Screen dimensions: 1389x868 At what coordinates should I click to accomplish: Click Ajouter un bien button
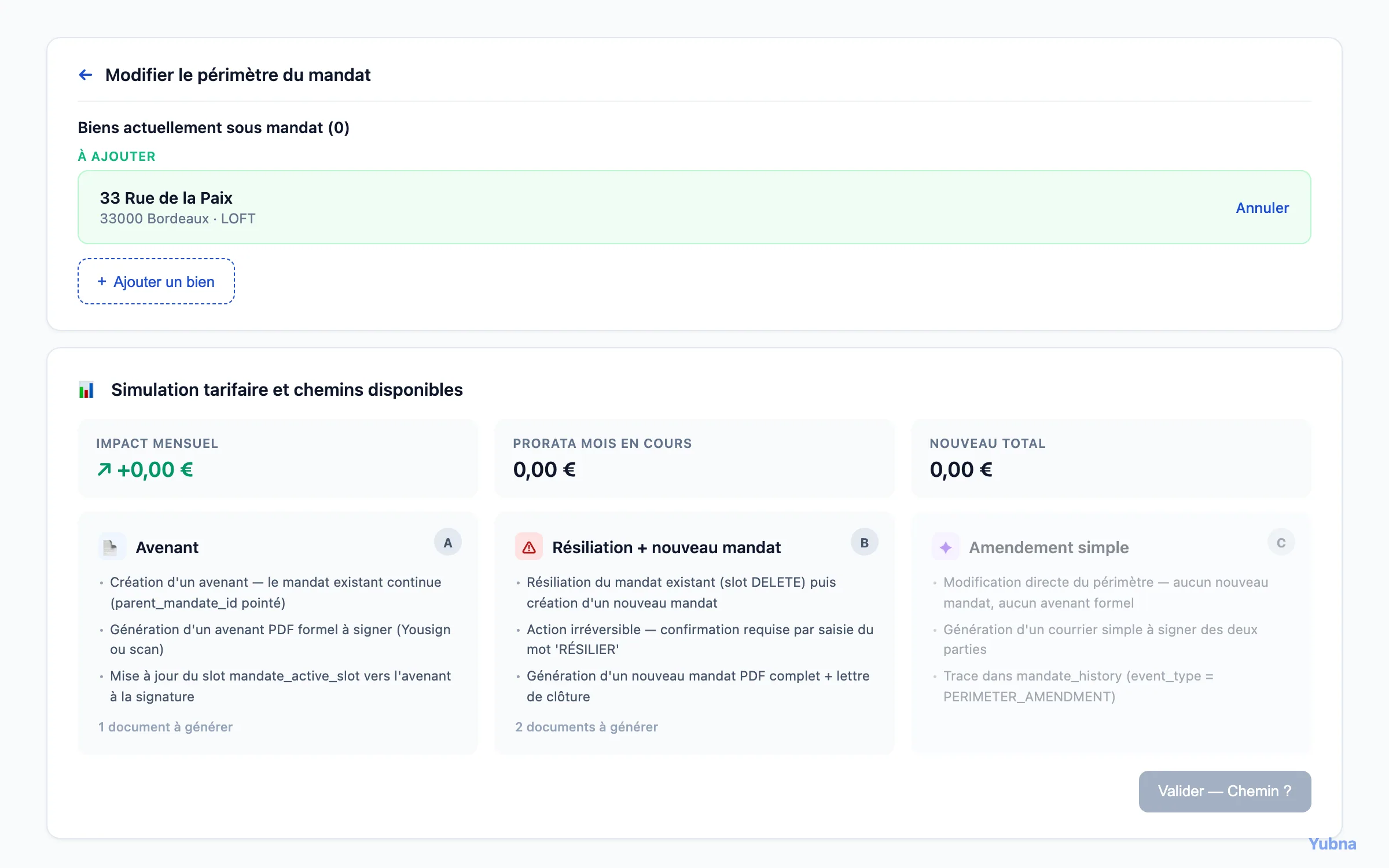click(156, 281)
